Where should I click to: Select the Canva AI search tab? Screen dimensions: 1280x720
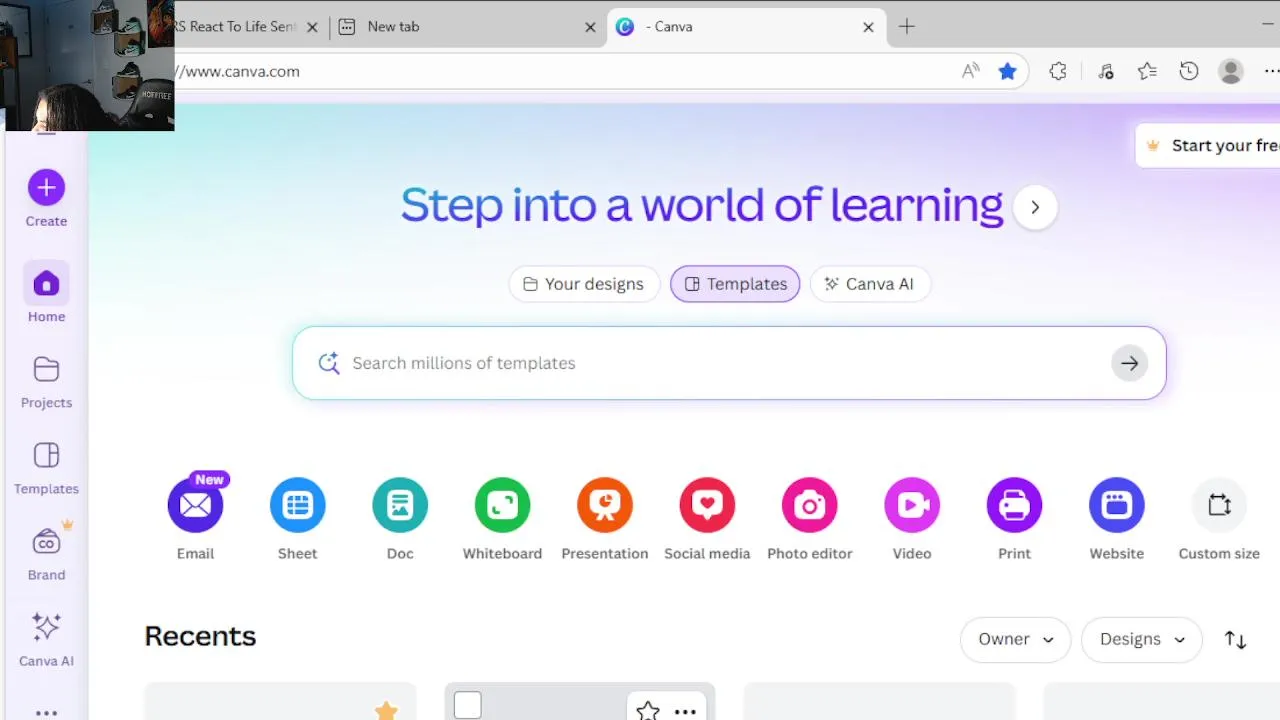(869, 284)
